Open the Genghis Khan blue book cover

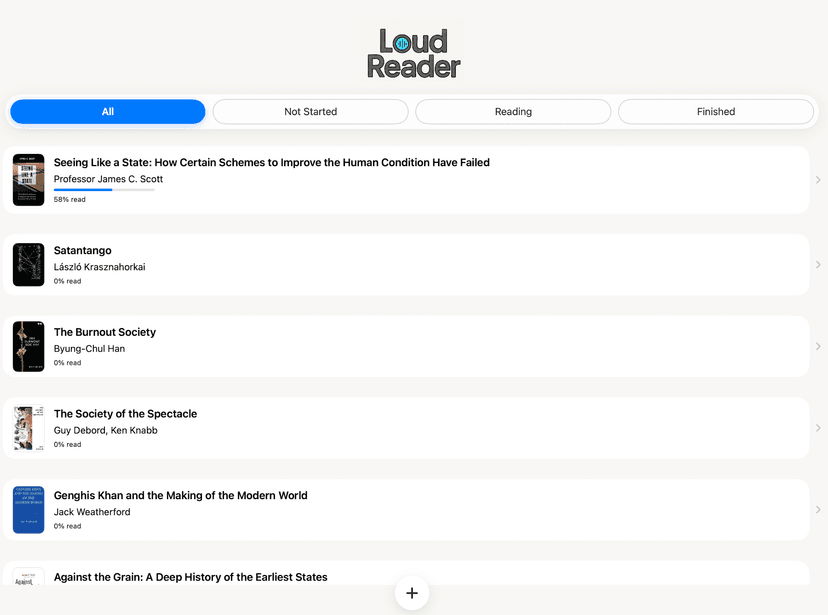pos(28,510)
